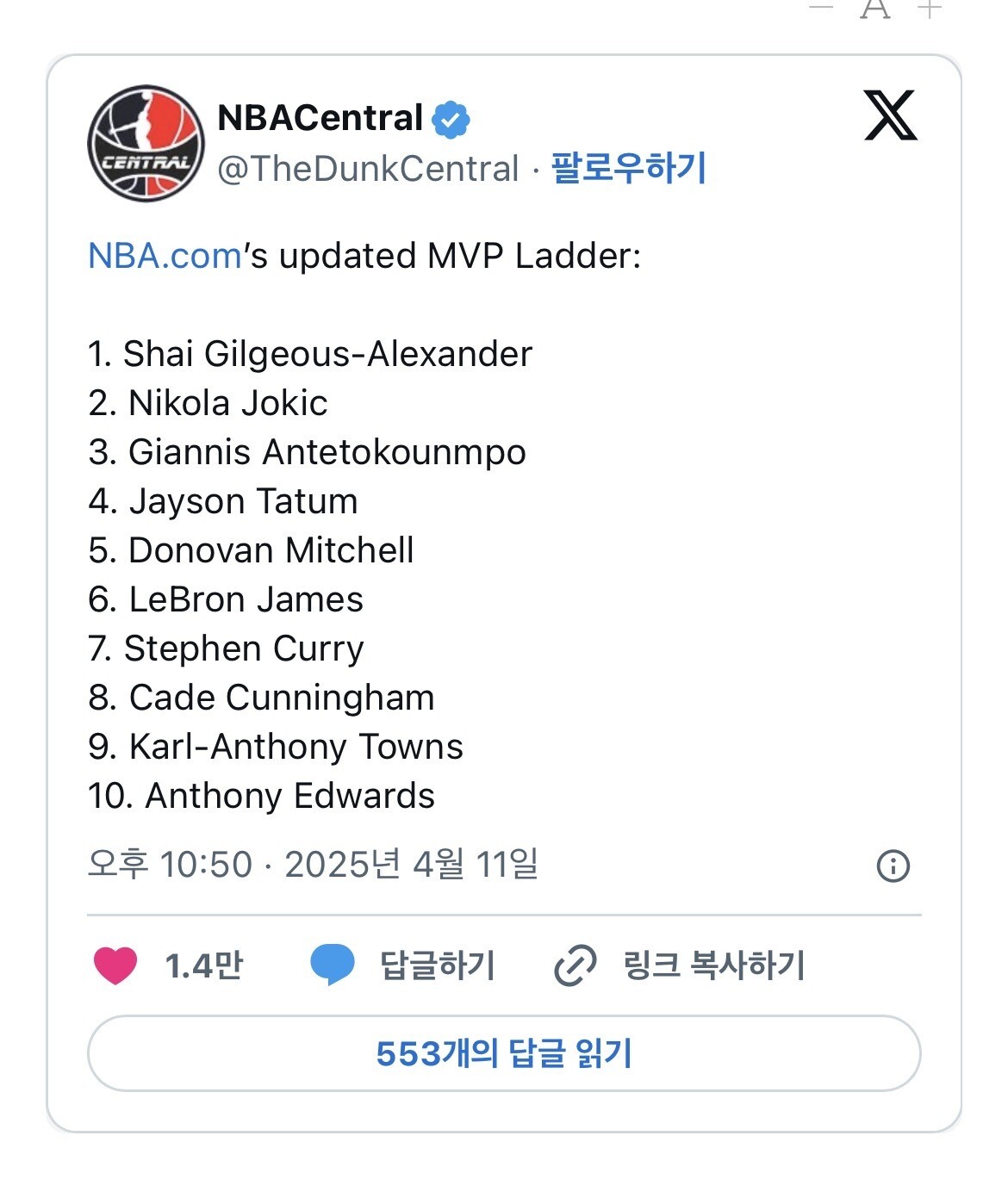Copy the link via 링크 복사하기

click(714, 965)
